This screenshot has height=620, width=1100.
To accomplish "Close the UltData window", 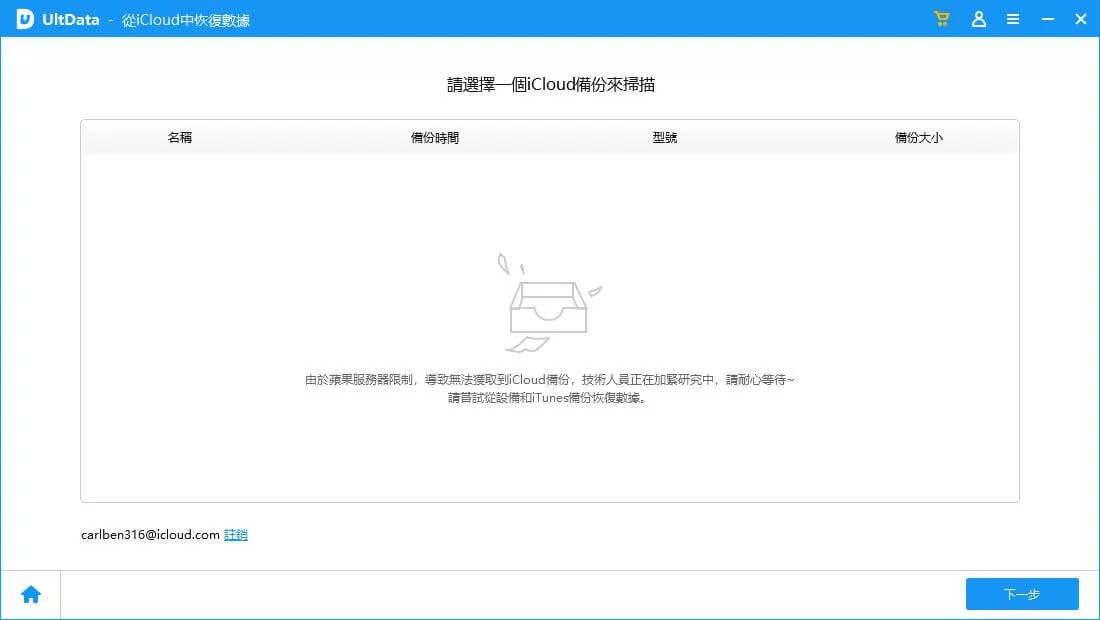I will coord(1080,20).
